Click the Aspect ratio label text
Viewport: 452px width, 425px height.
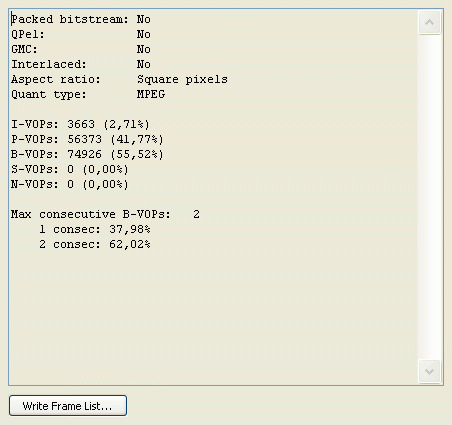(x=56, y=79)
